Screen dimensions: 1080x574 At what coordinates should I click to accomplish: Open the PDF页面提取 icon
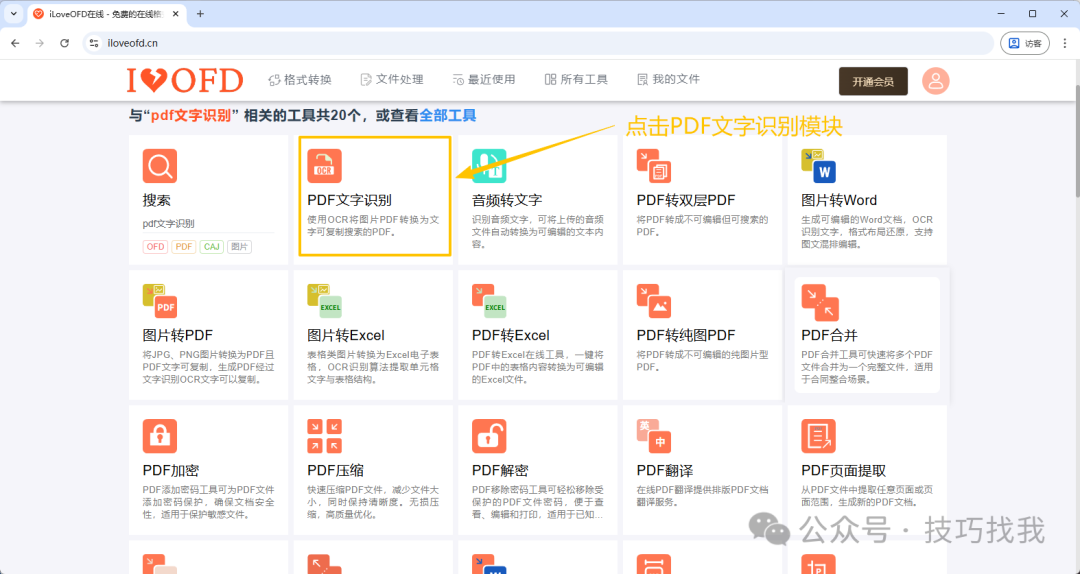818,436
